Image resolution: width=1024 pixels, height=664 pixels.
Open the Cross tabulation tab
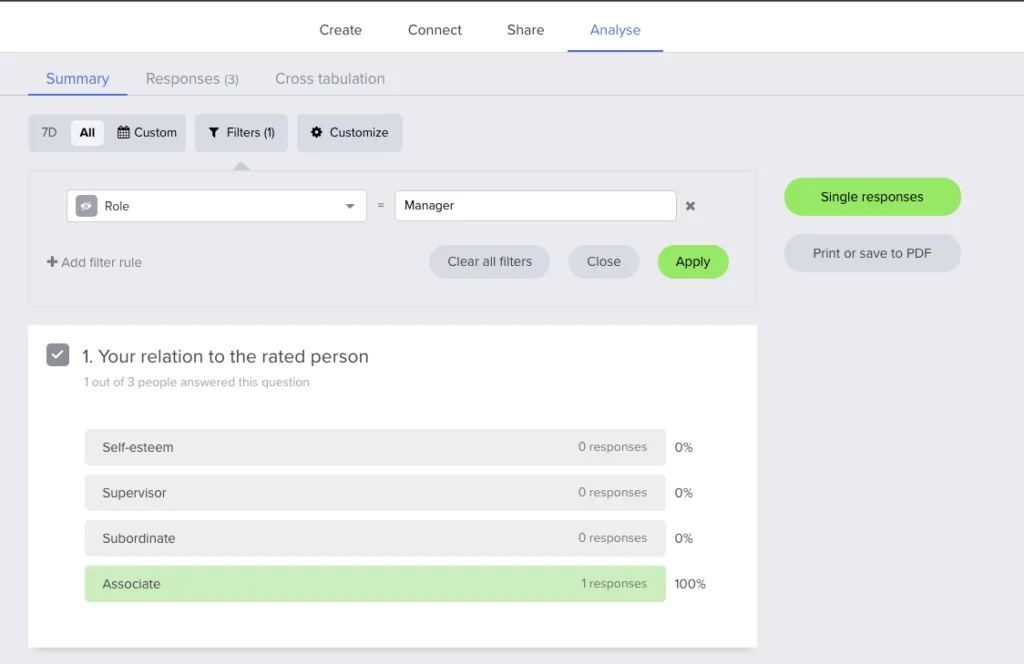[330, 79]
